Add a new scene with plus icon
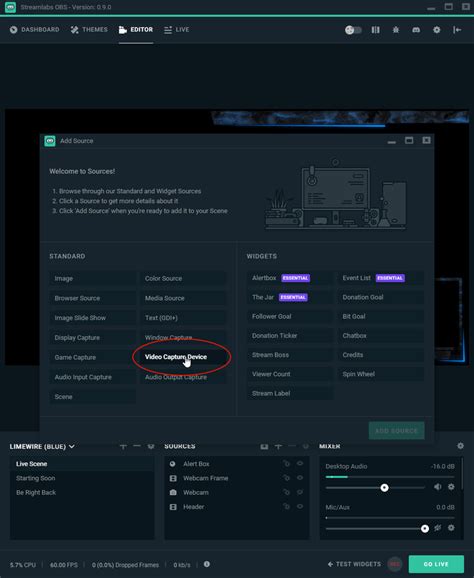The width and height of the screenshot is (474, 578). point(123,446)
